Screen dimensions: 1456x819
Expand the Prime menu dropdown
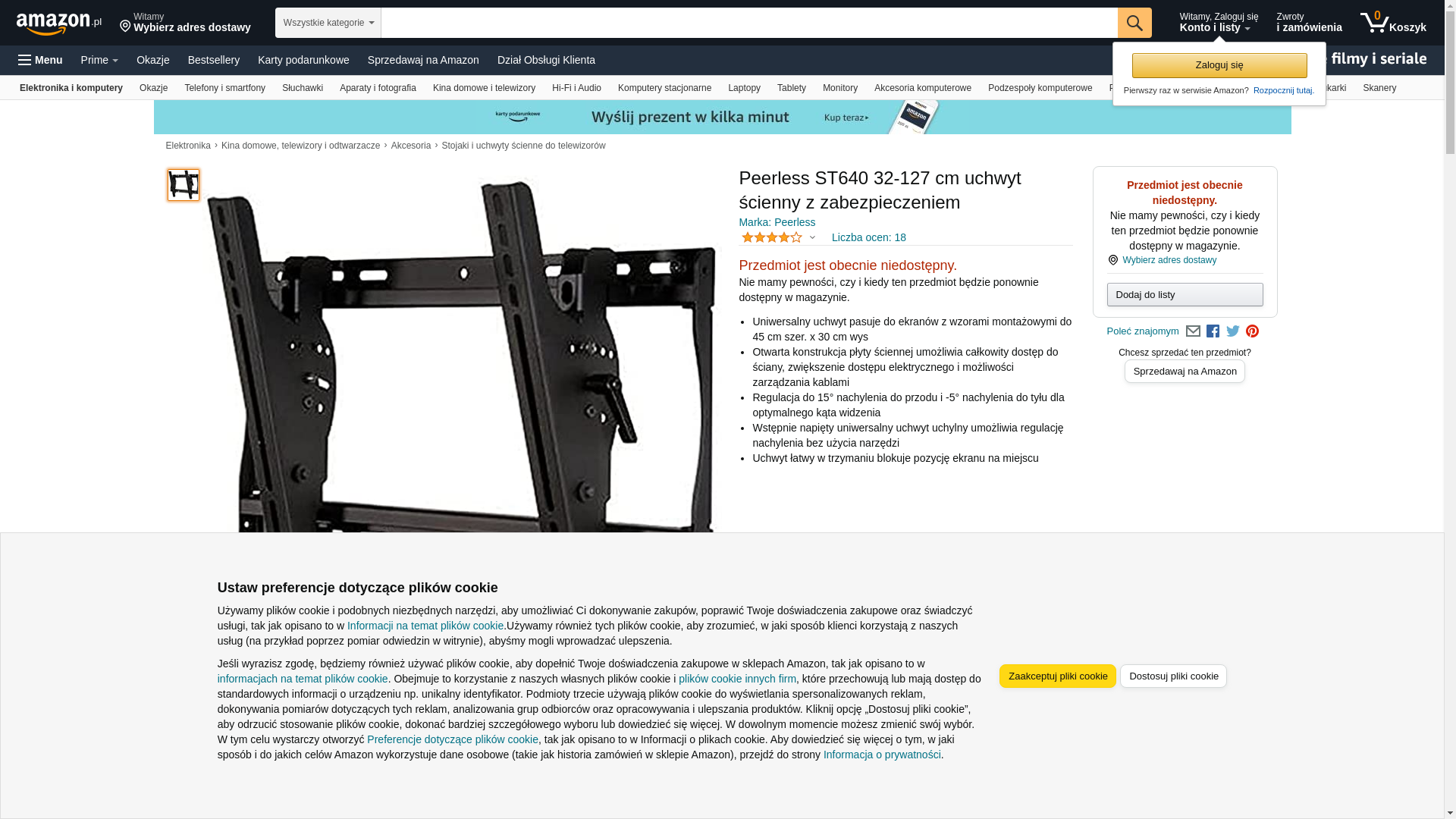pos(99,60)
